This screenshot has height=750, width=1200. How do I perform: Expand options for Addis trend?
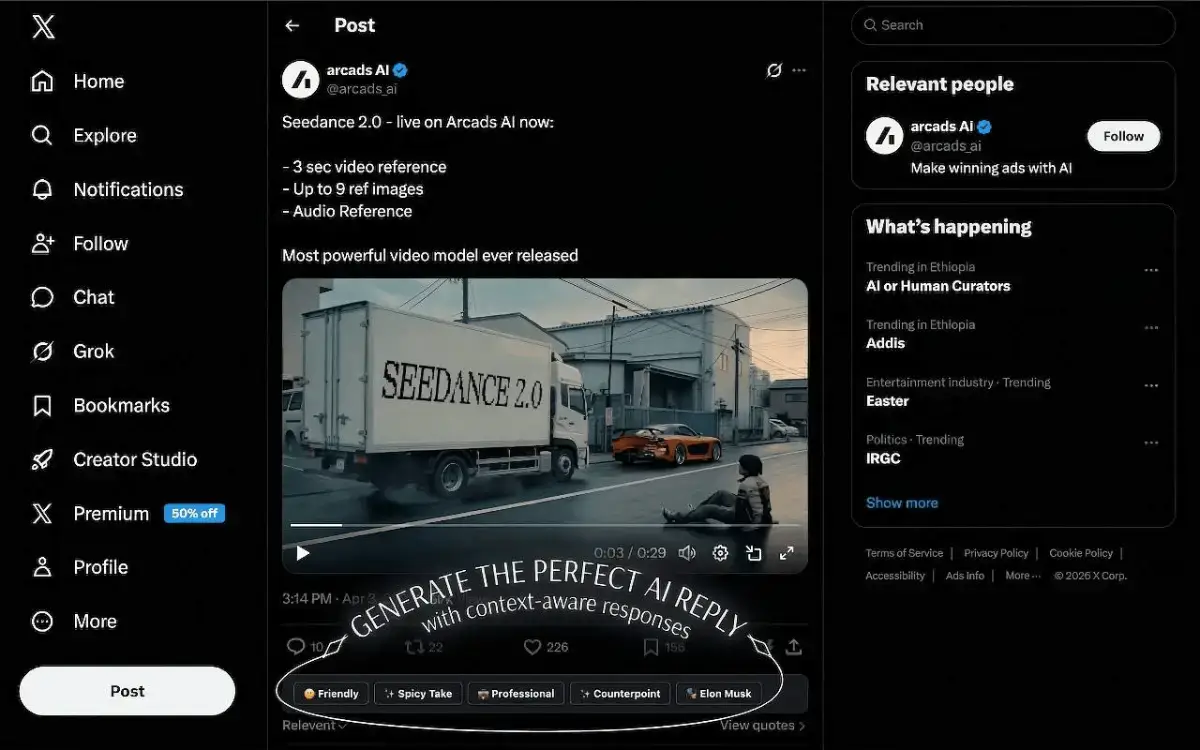pyautogui.click(x=1151, y=328)
